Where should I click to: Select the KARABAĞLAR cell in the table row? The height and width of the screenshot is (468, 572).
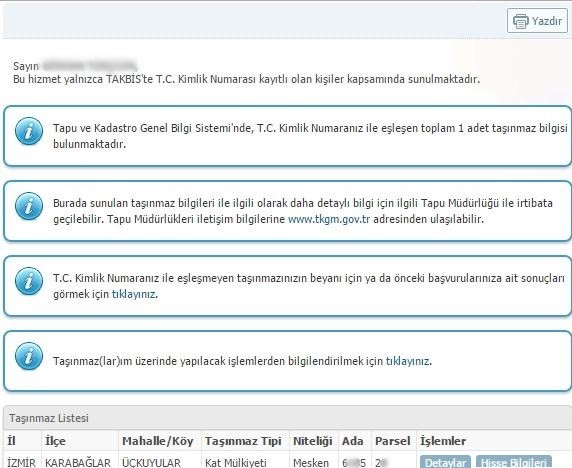[x=78, y=463]
